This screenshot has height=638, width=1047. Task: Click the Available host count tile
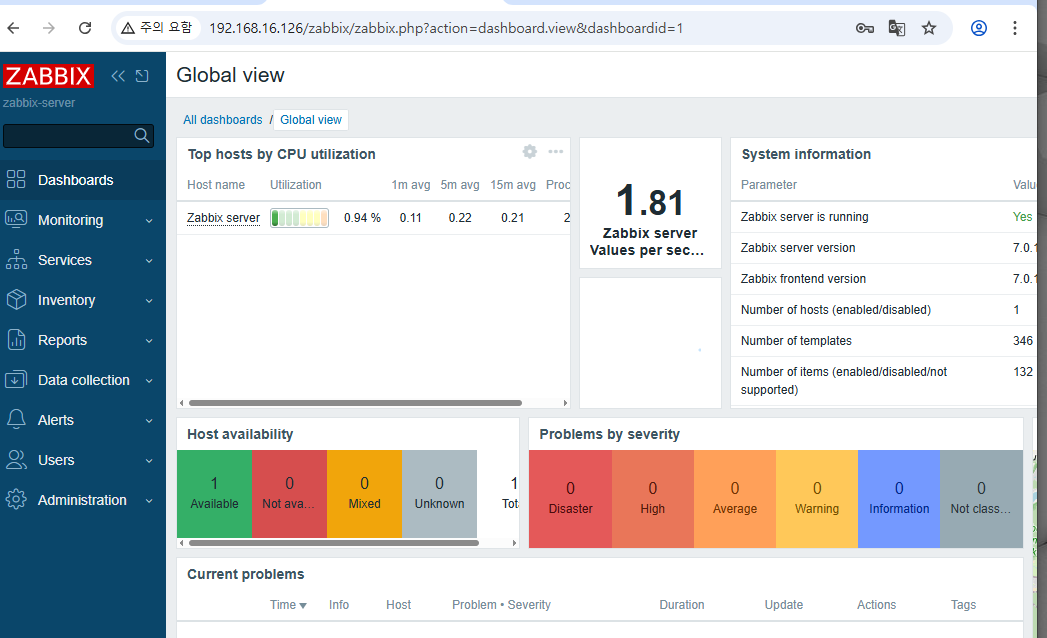tap(214, 494)
